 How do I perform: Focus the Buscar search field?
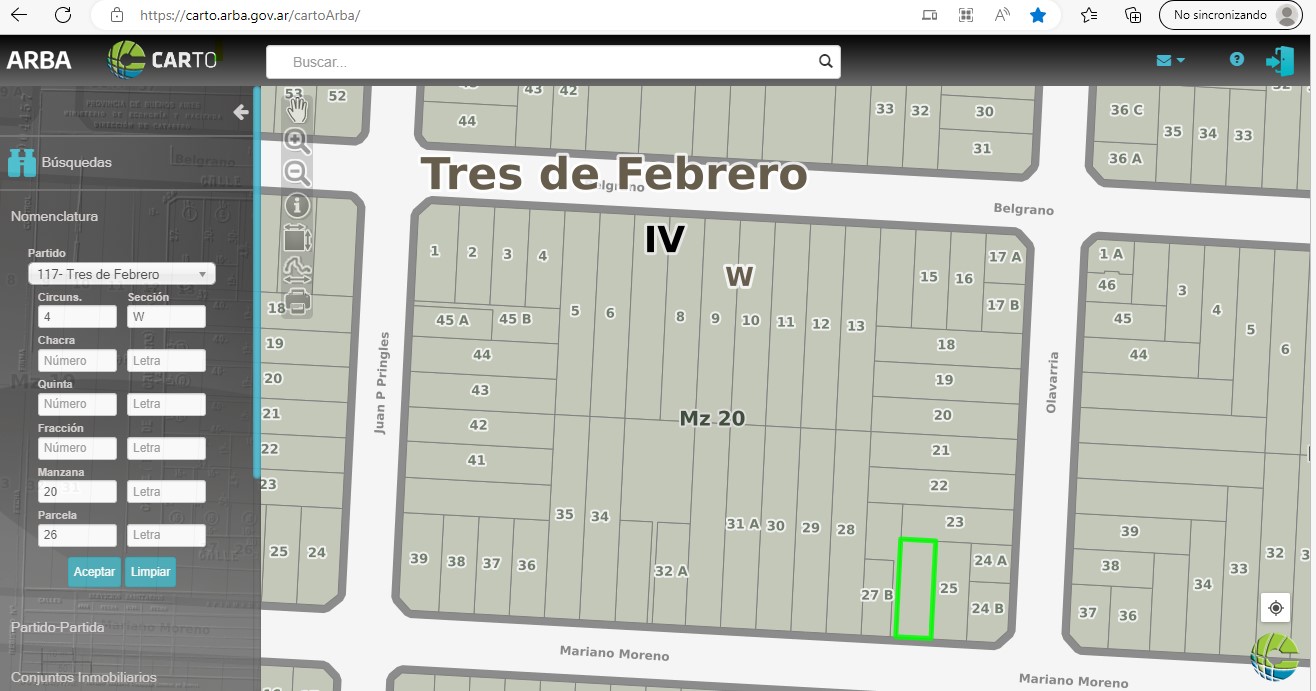553,62
